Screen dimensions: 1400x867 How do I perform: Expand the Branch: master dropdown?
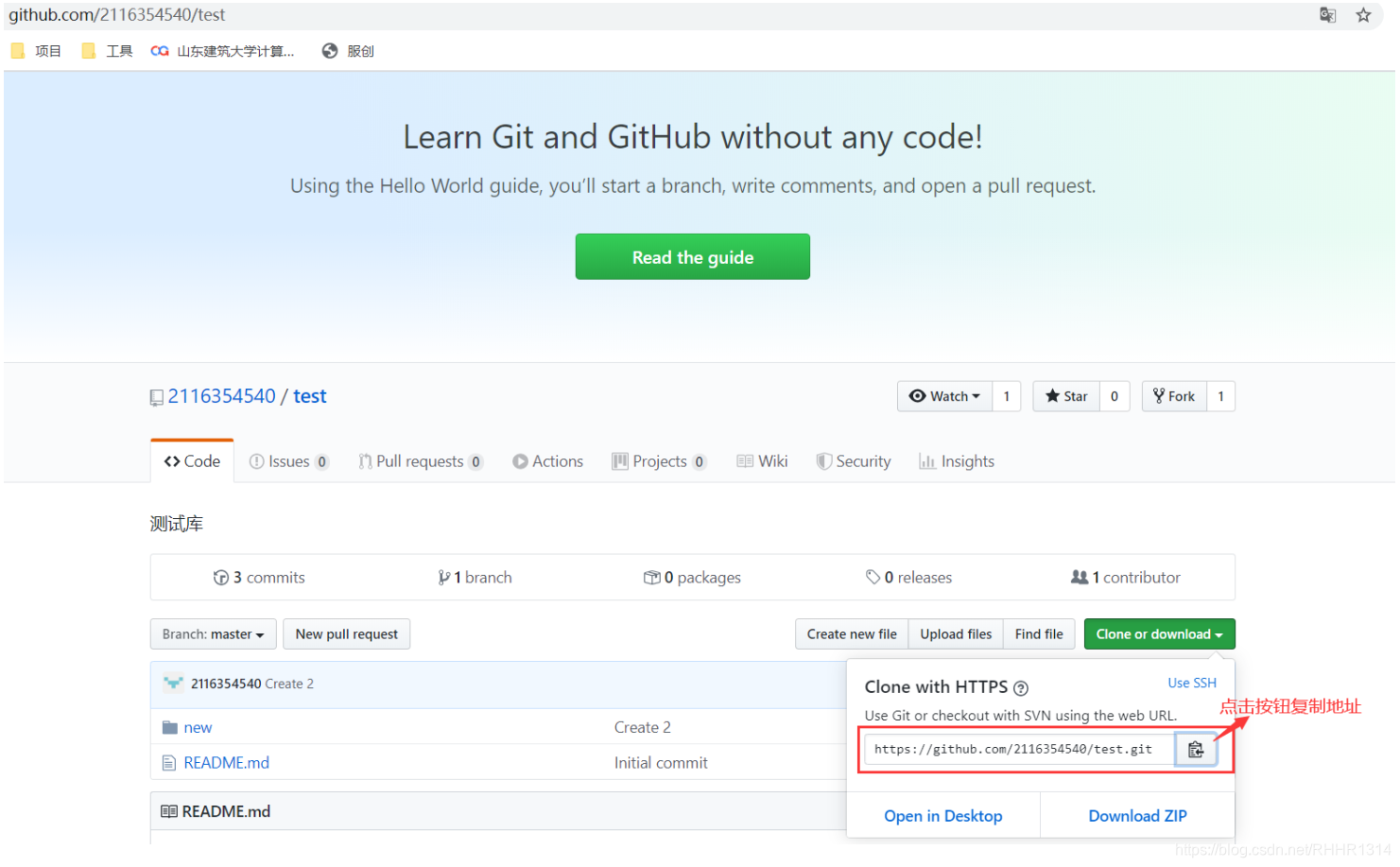click(213, 634)
